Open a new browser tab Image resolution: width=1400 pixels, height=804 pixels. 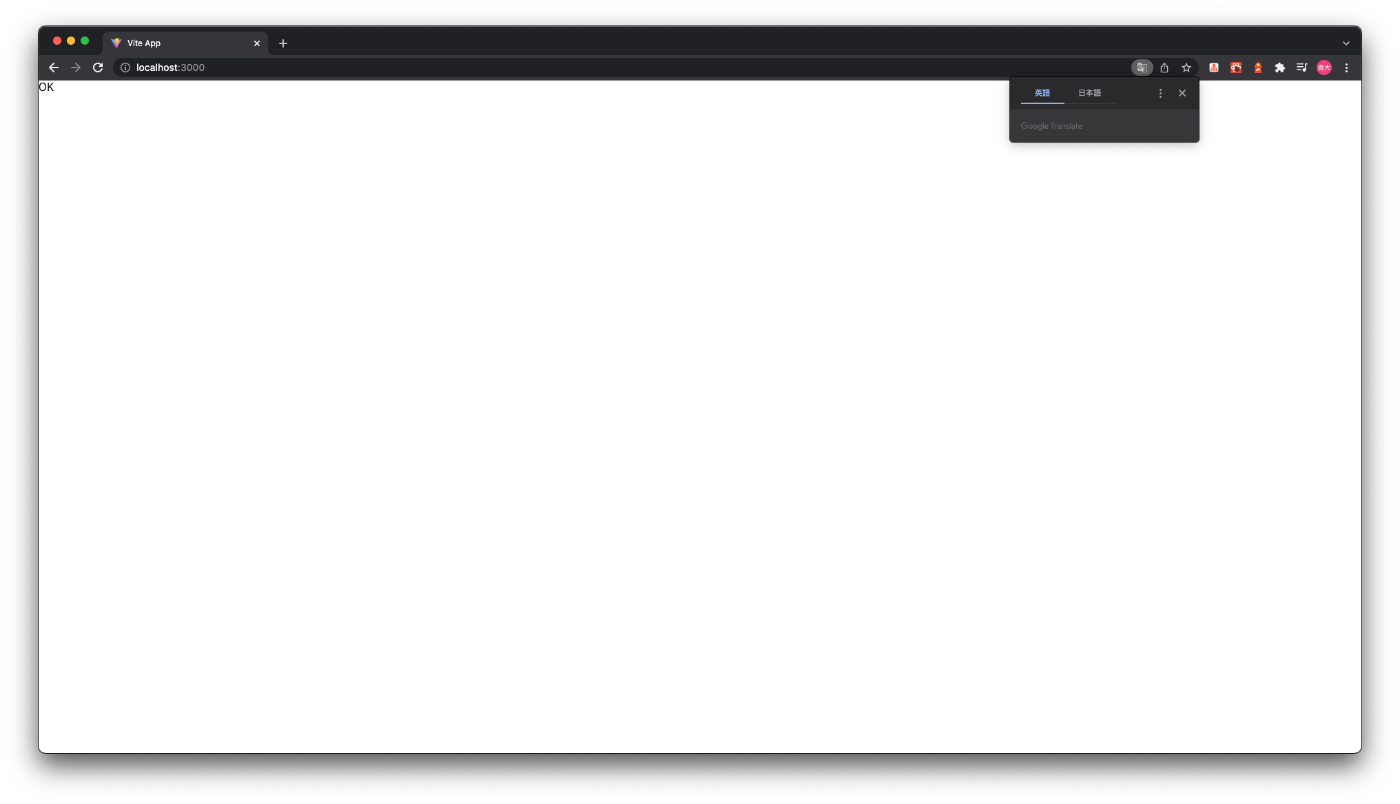[x=283, y=43]
